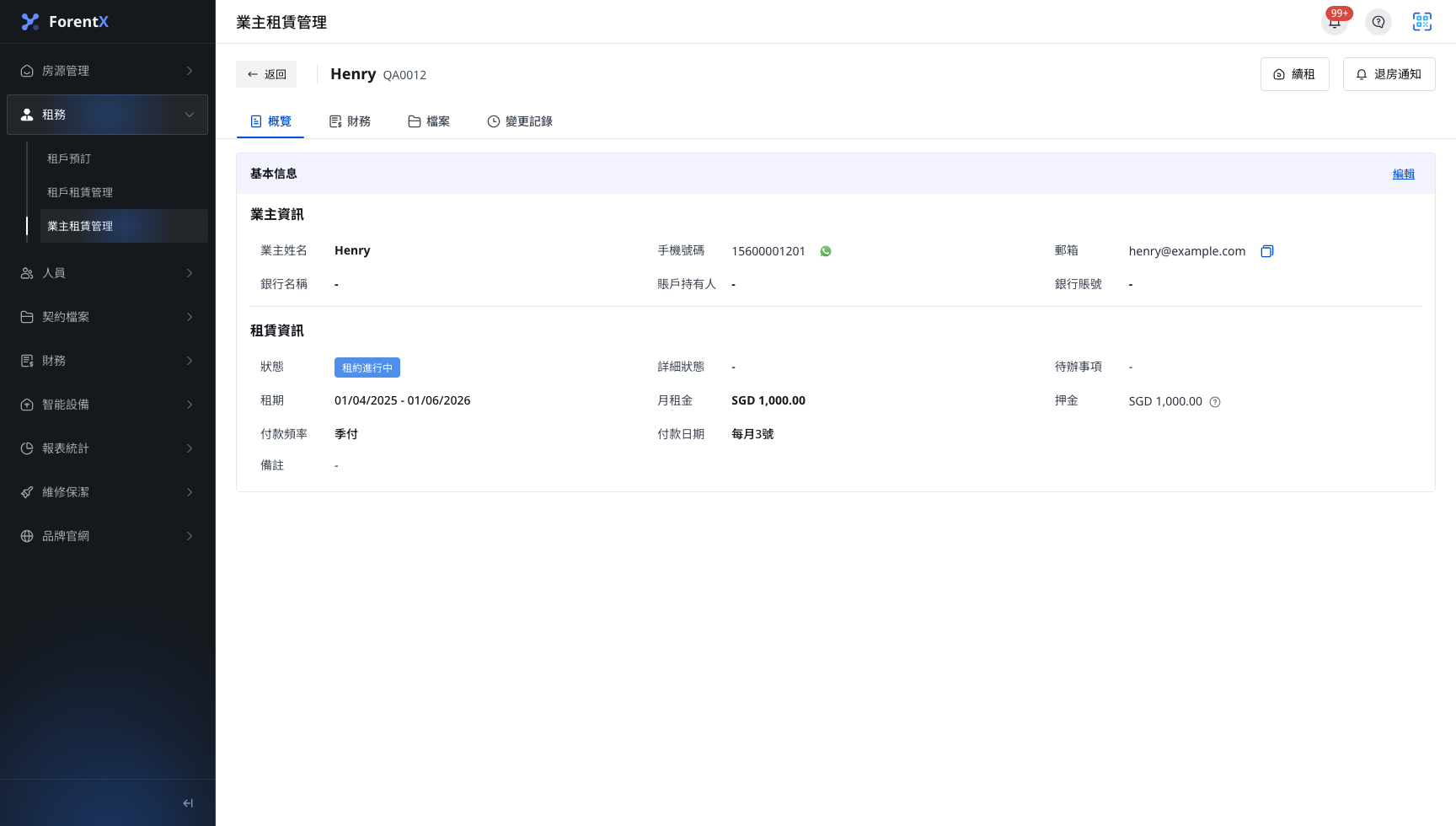1456x826 pixels.
Task: Expand the 品牌官網 chevron
Action: 190,536
